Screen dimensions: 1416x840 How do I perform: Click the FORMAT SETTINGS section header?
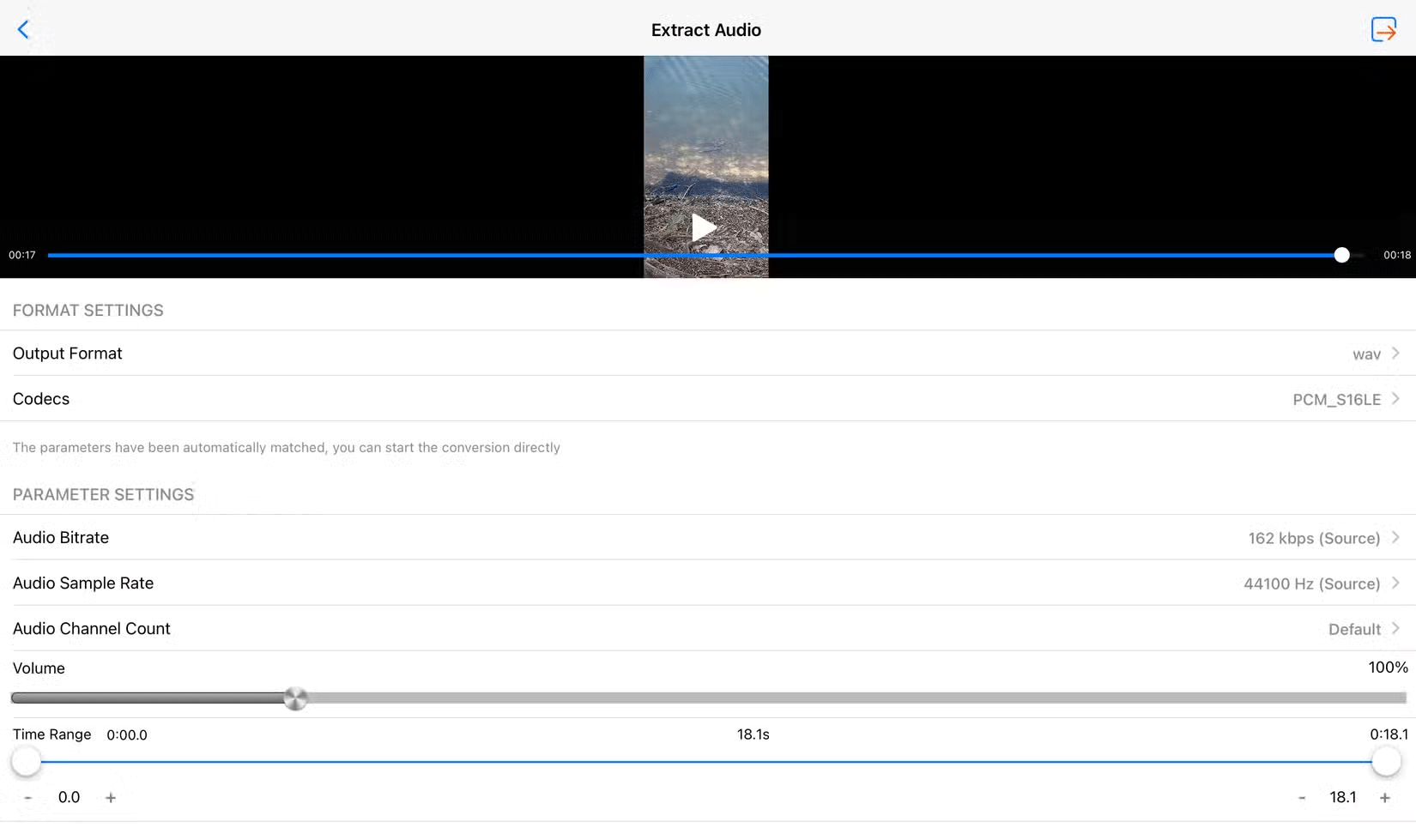pyautogui.click(x=88, y=310)
